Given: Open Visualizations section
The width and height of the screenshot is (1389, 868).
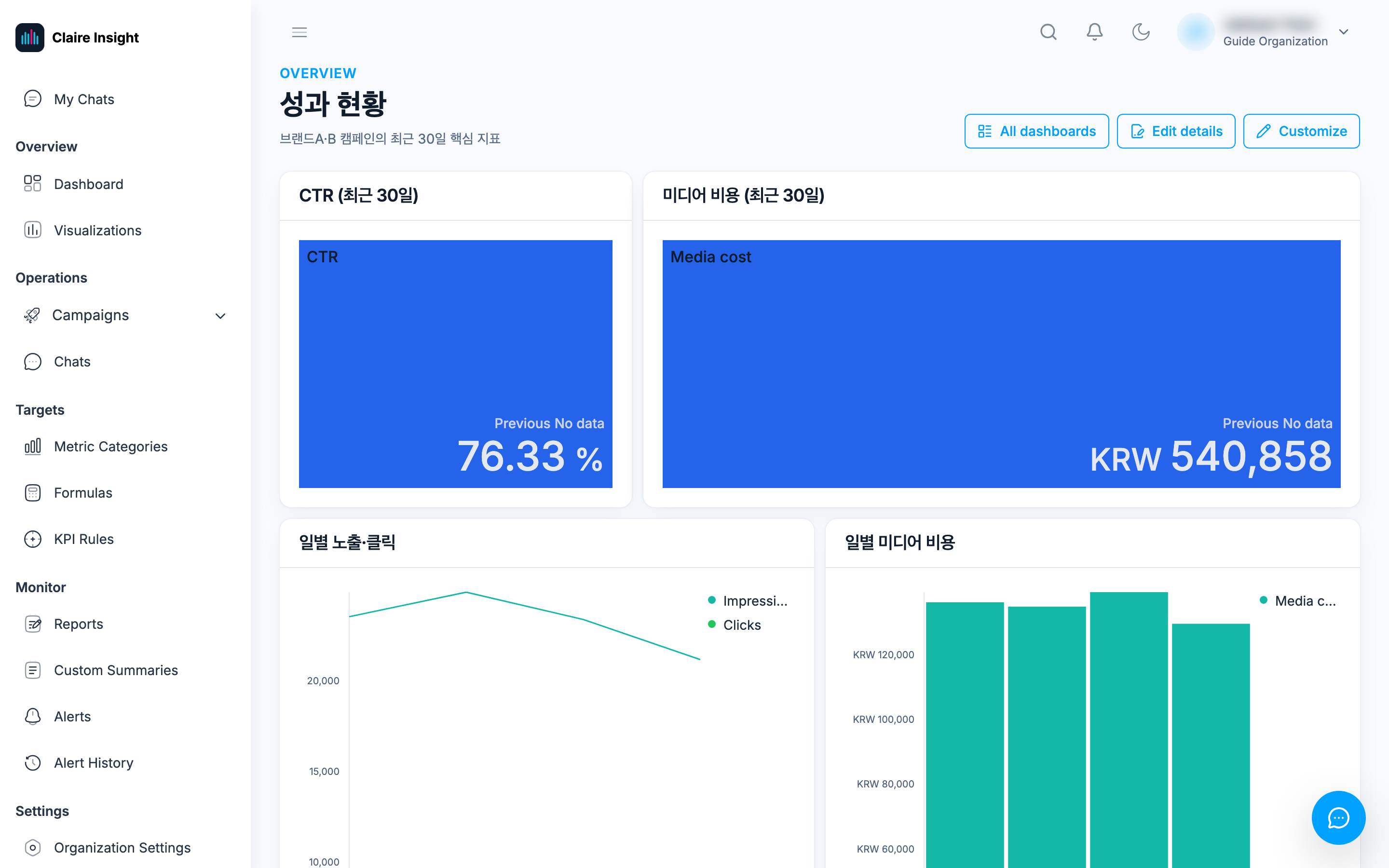Looking at the screenshot, I should (125, 230).
